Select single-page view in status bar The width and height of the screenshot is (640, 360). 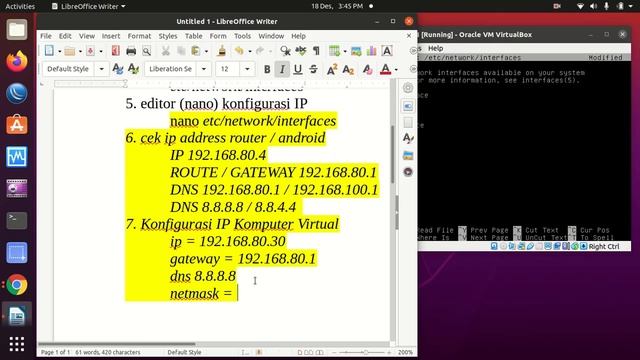(x=300, y=352)
